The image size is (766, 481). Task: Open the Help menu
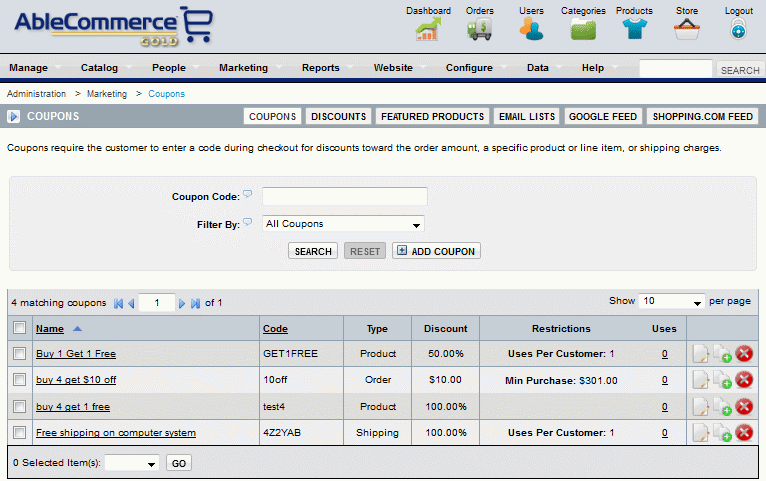(x=593, y=68)
